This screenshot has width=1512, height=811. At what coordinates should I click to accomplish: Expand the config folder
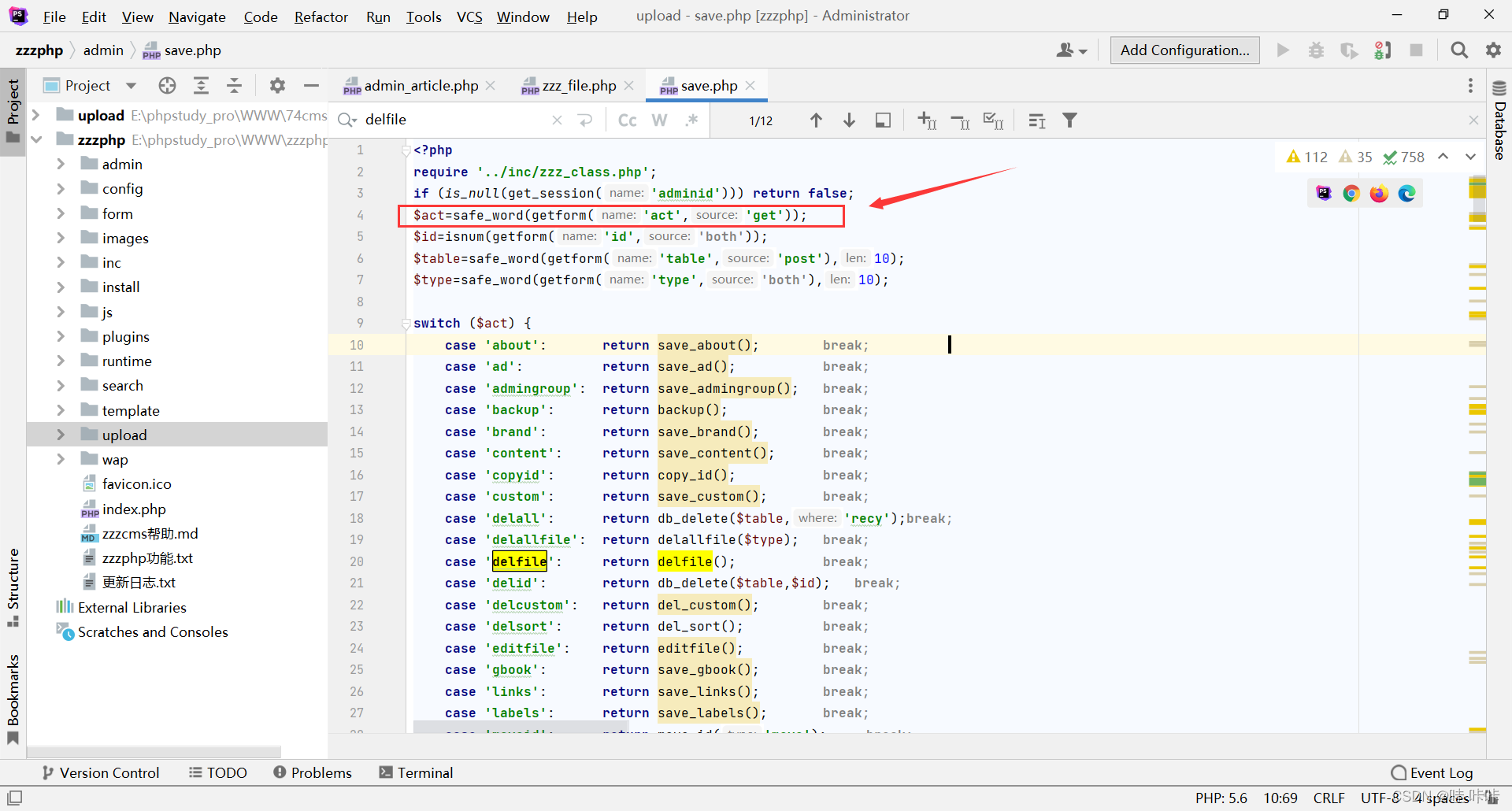pos(61,188)
